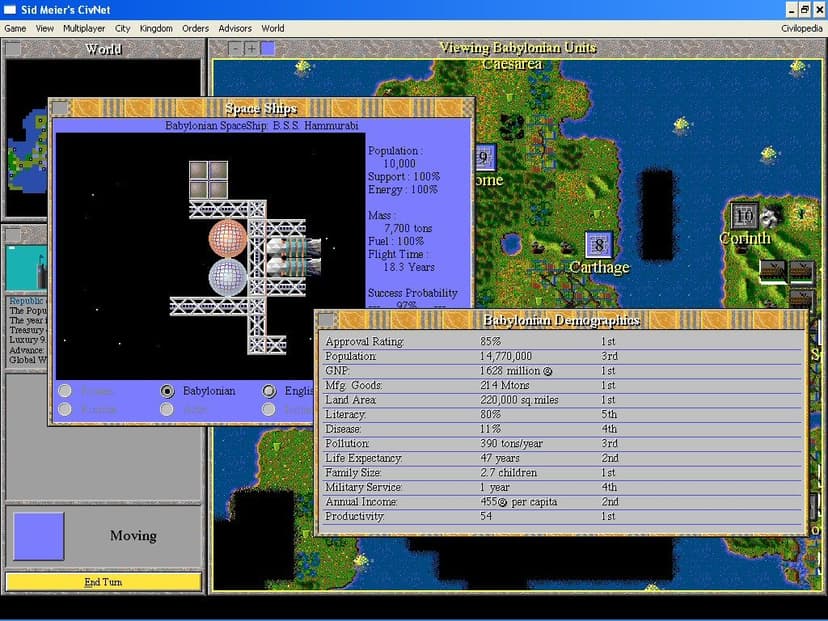Image resolution: width=828 pixels, height=621 pixels.
Task: Open the World menu
Action: coord(272,29)
